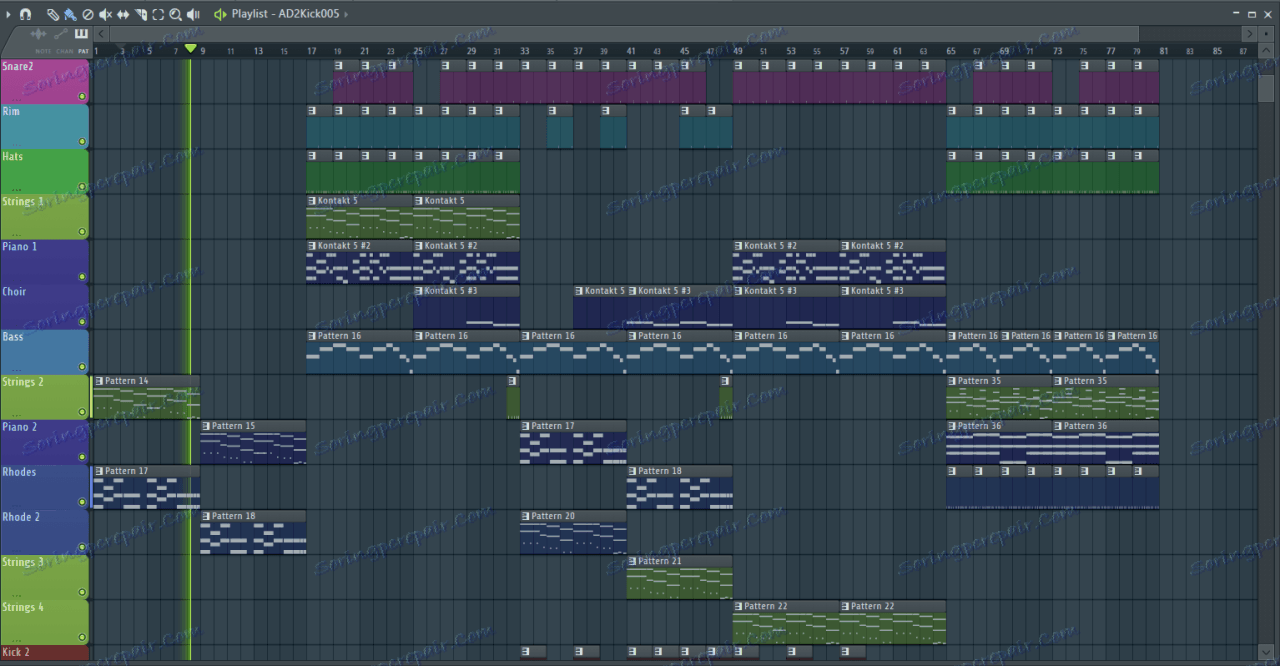This screenshot has height=666, width=1280.
Task: Choose the Select marquee tool
Action: coord(158,14)
